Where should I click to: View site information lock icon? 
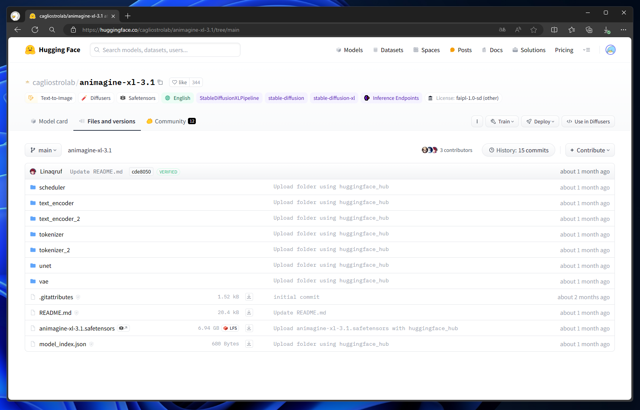tap(73, 30)
